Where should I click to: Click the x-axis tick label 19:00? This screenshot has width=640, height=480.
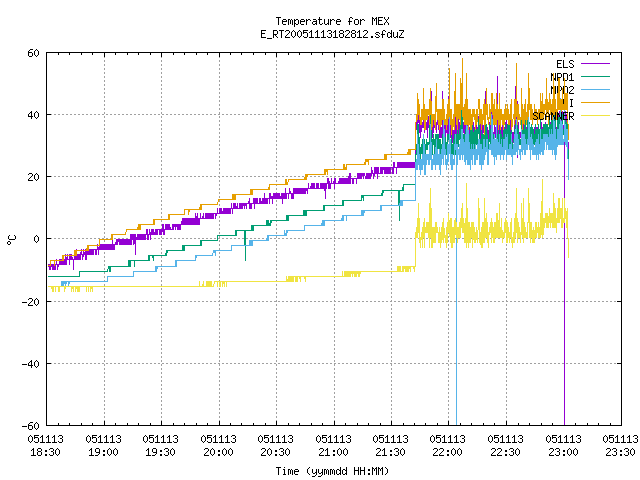pyautogui.click(x=103, y=452)
